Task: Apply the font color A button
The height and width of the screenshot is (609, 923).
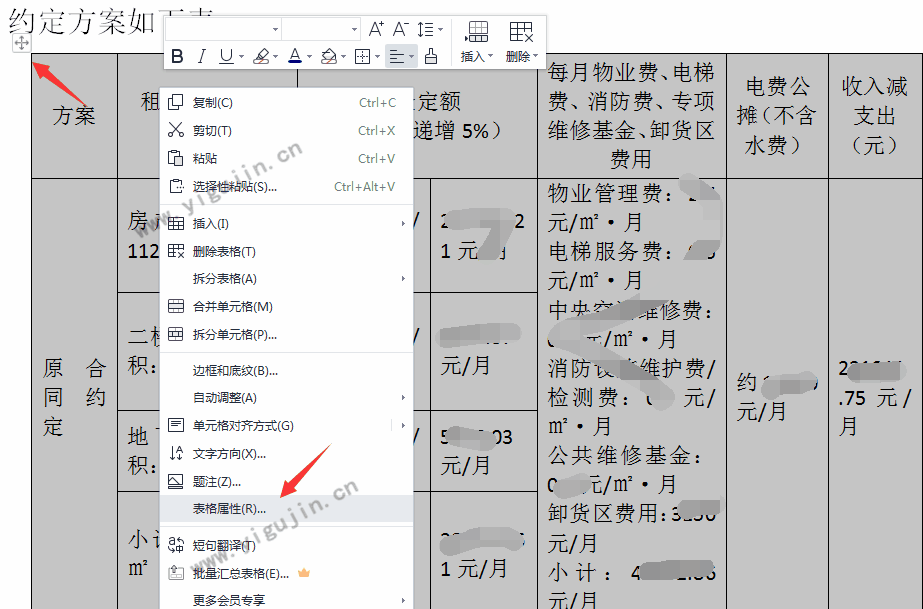Action: [x=295, y=56]
